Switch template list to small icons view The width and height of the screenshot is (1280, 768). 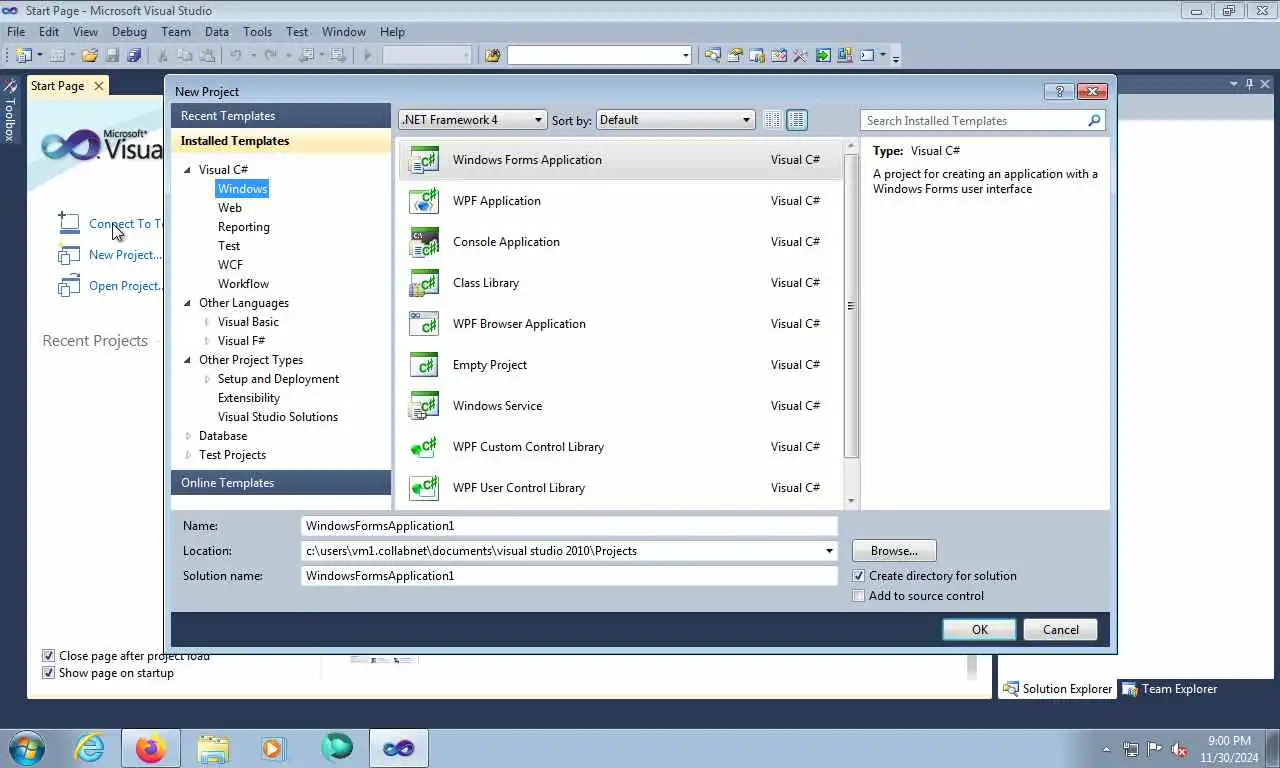click(772, 120)
